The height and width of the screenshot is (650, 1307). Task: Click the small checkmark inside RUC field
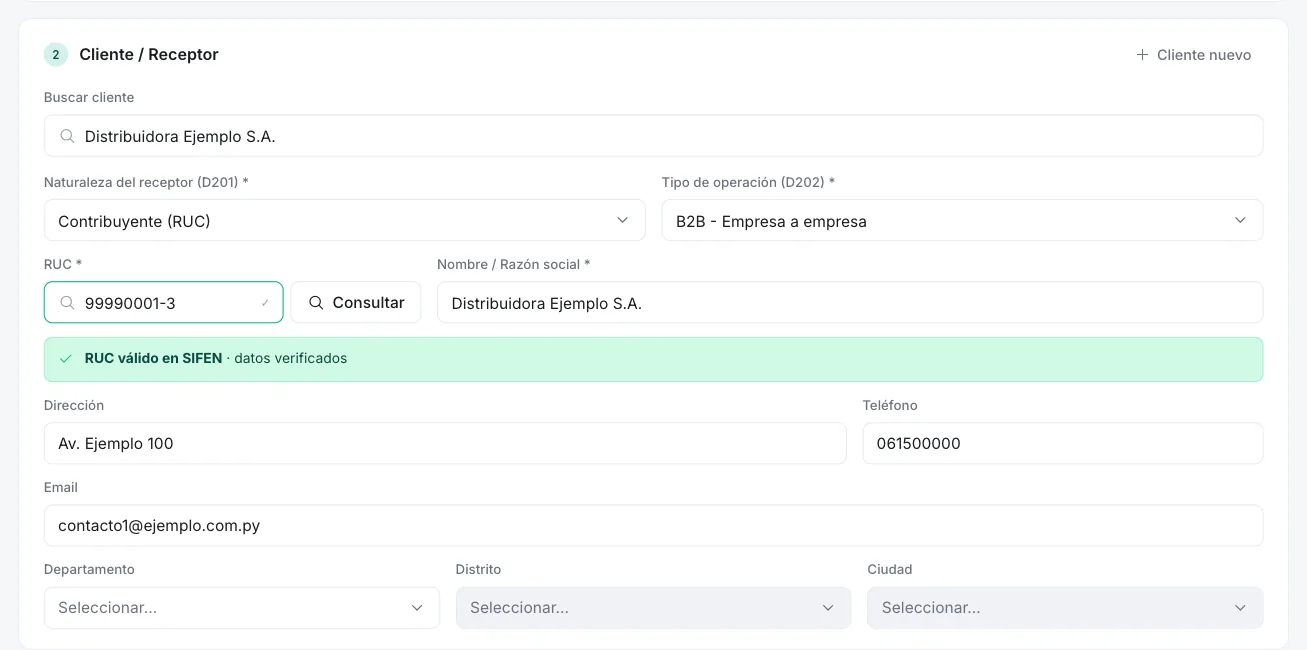coord(265,302)
